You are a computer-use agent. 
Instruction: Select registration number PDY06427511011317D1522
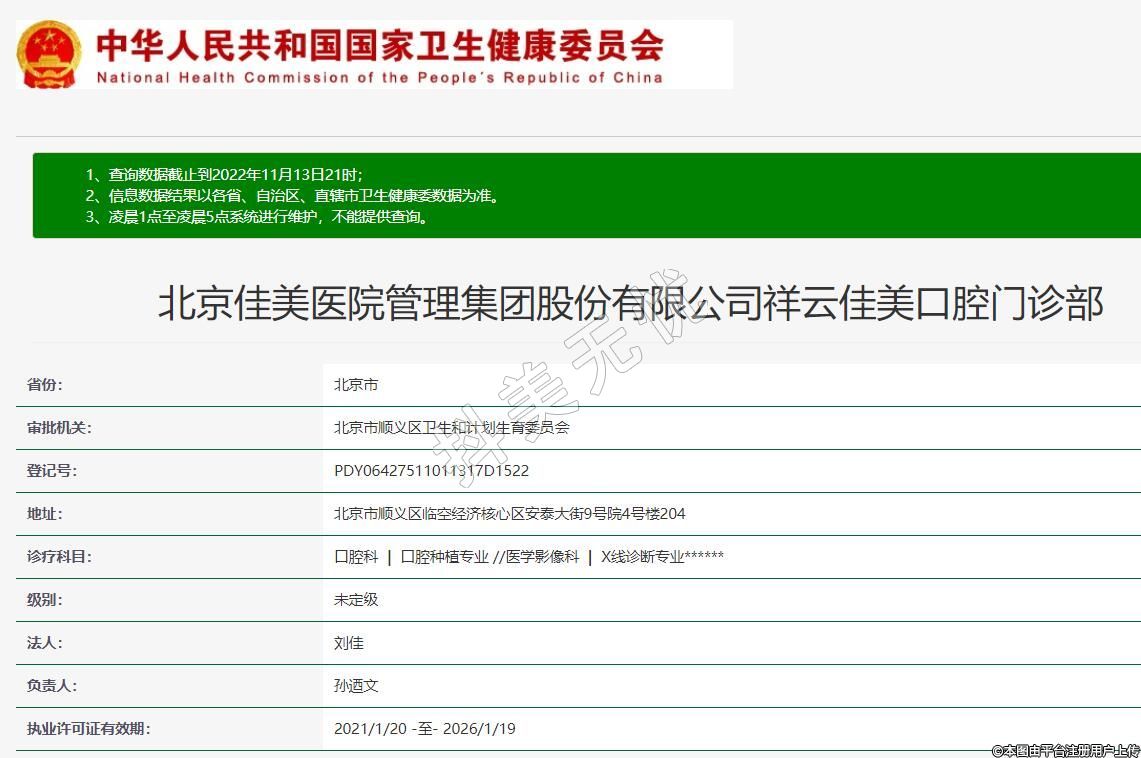431,471
